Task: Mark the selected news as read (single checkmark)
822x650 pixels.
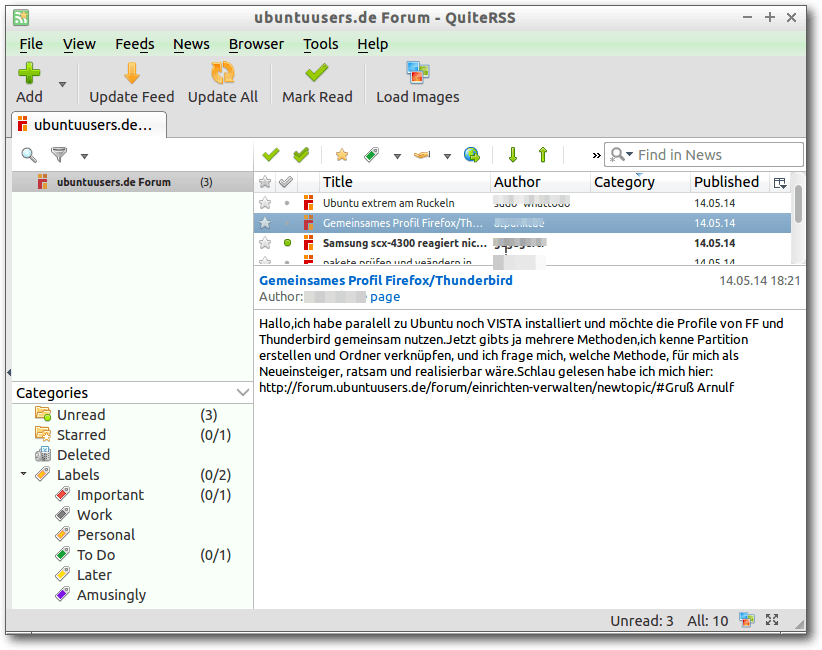Action: point(271,155)
